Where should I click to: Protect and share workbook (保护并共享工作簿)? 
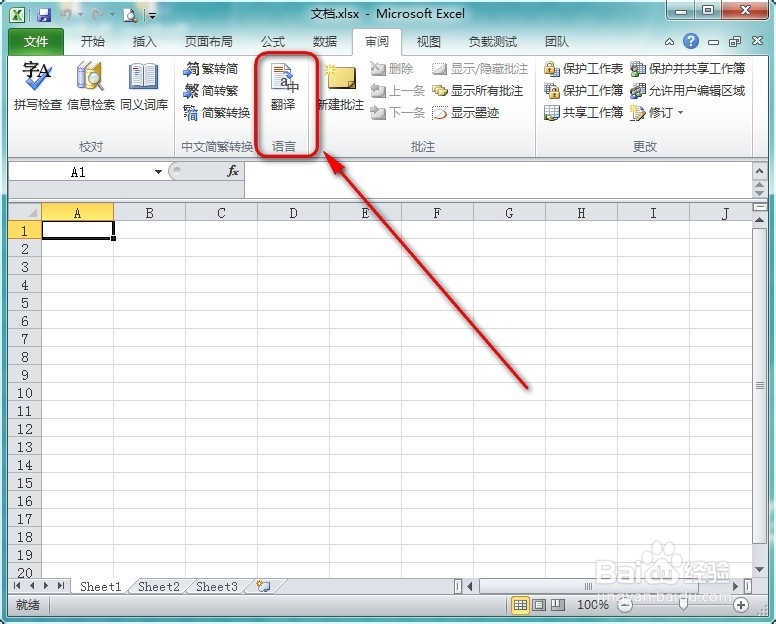pyautogui.click(x=688, y=69)
